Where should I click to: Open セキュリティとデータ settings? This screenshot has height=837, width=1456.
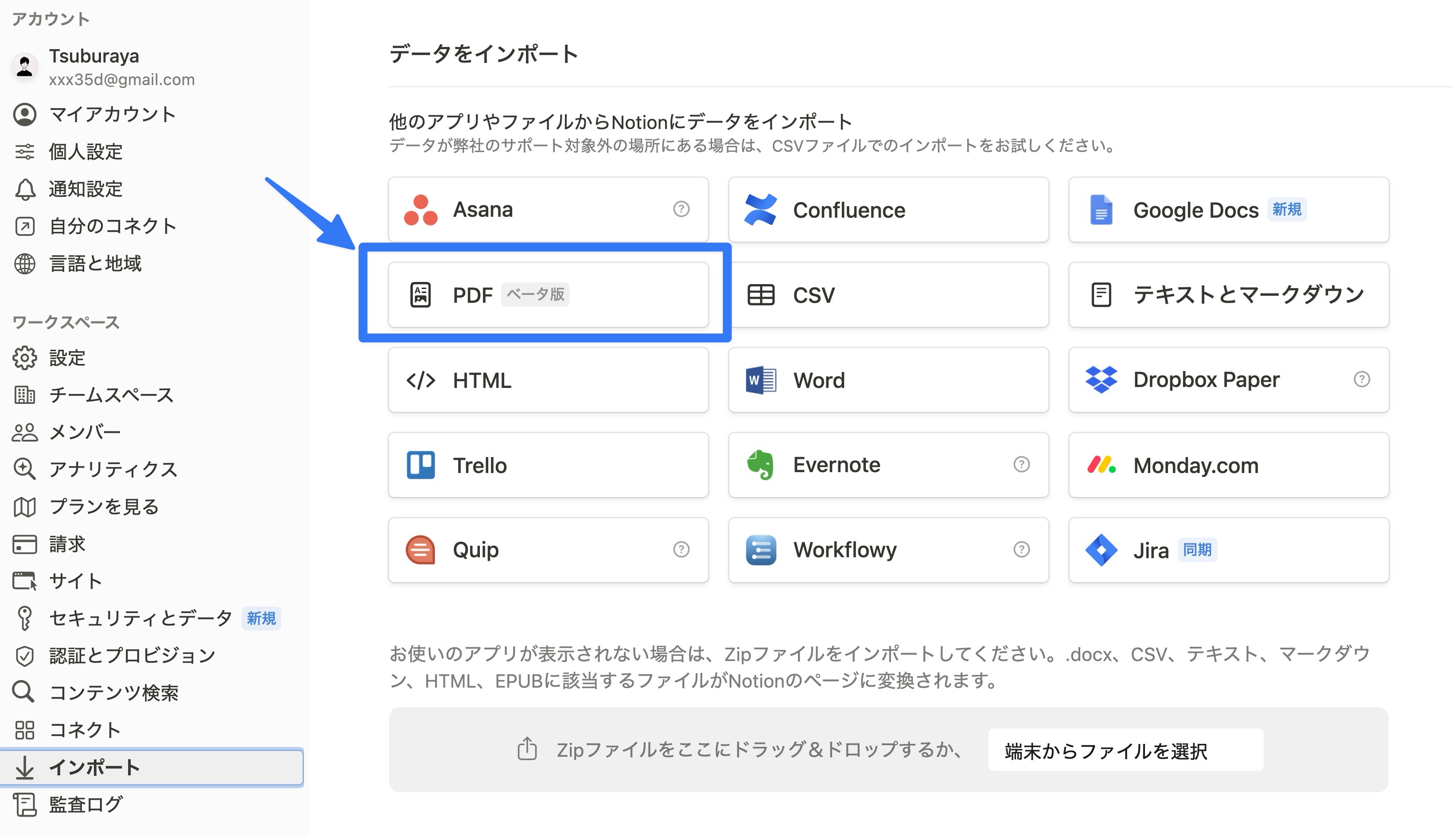point(152,618)
